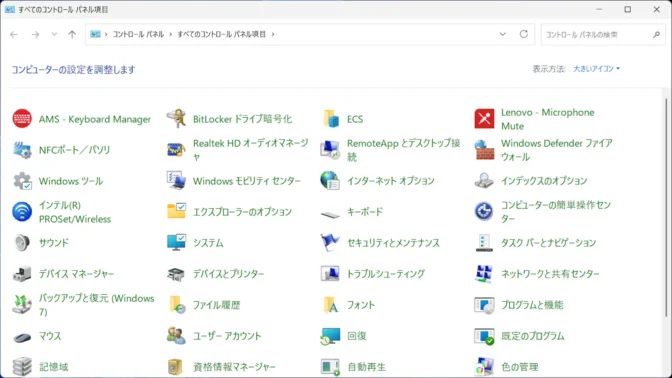
Task: Maximize the control panel window
Action: pos(627,9)
